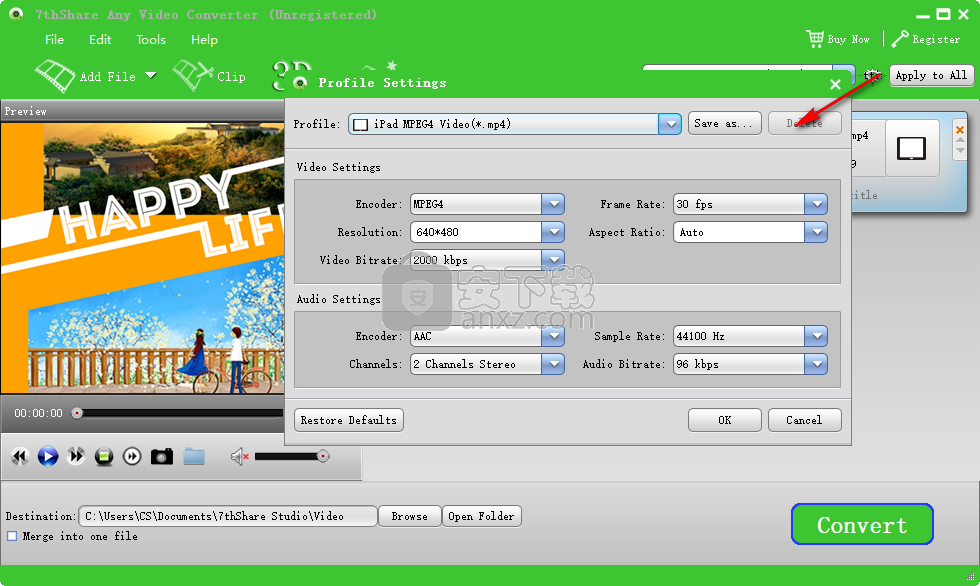Open Video Bitrate dropdown
This screenshot has height=586, width=980.
[553, 258]
